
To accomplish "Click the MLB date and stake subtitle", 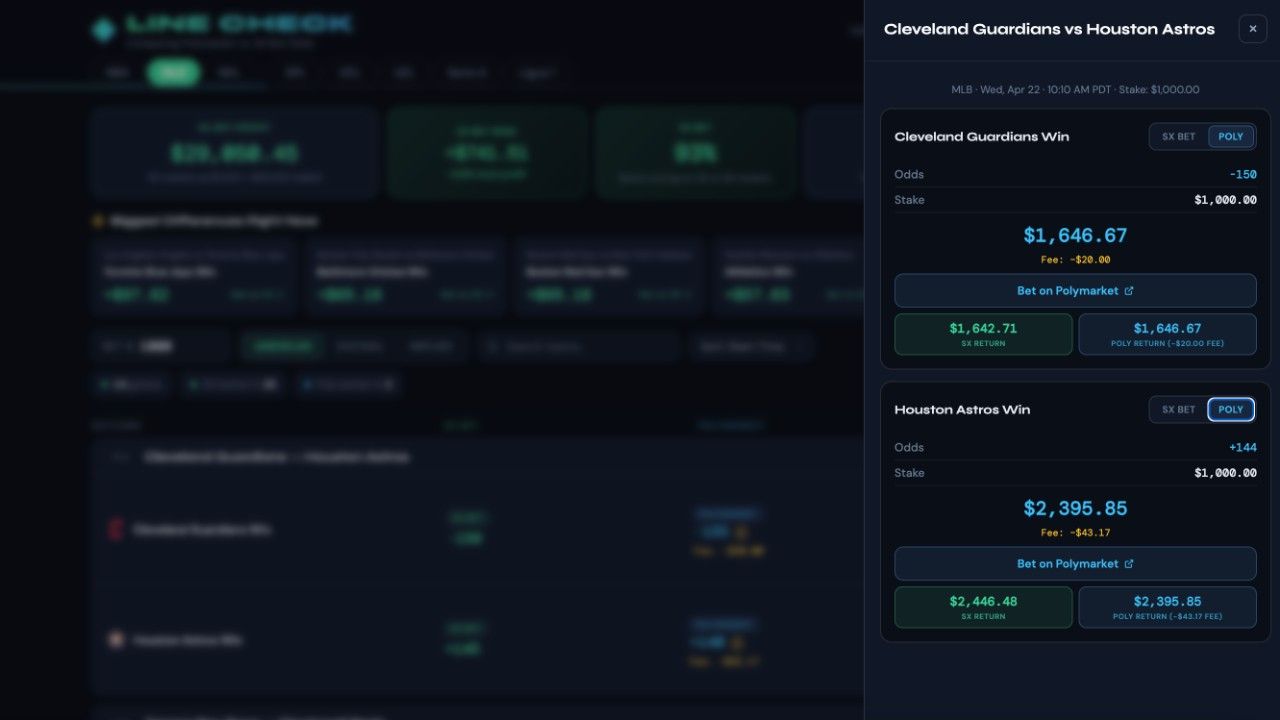I will (x=1075, y=90).
